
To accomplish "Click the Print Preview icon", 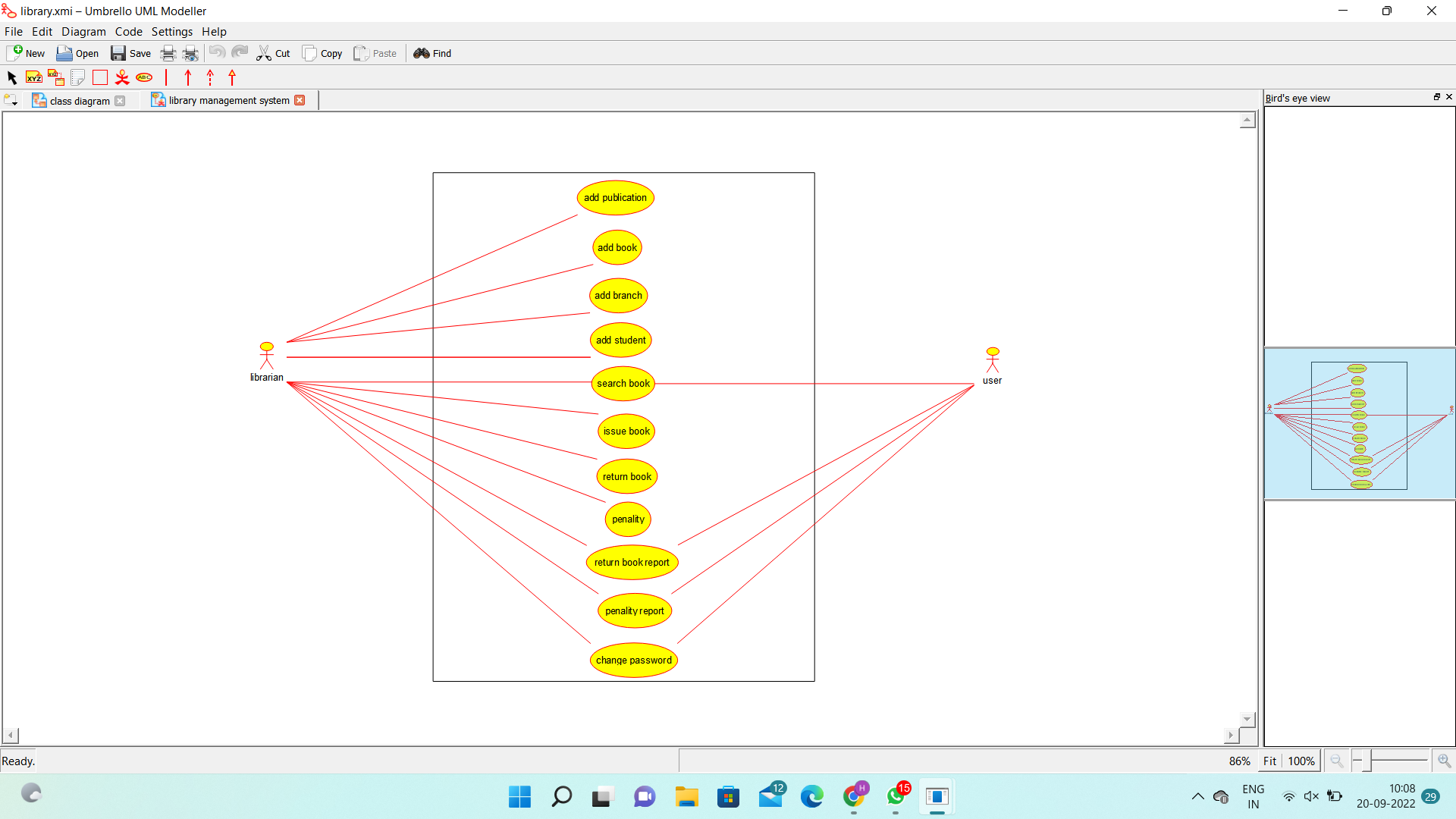I will (x=190, y=53).
